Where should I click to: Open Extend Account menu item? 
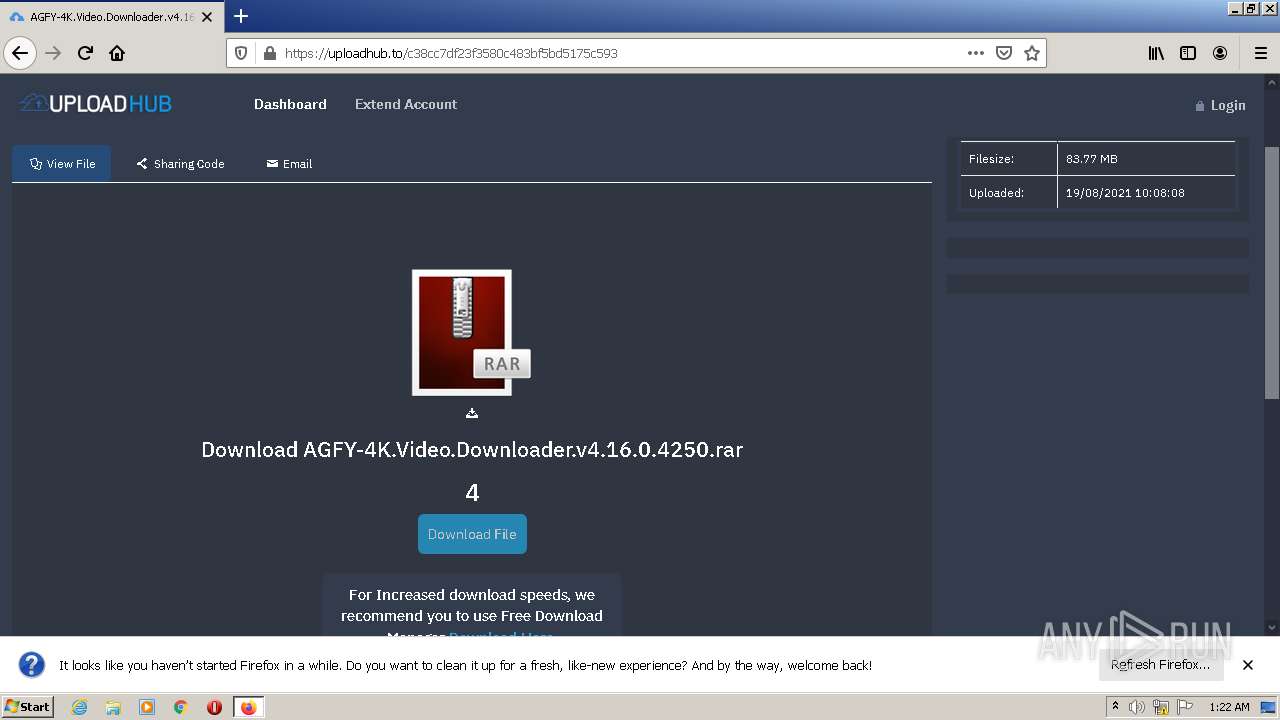point(406,104)
